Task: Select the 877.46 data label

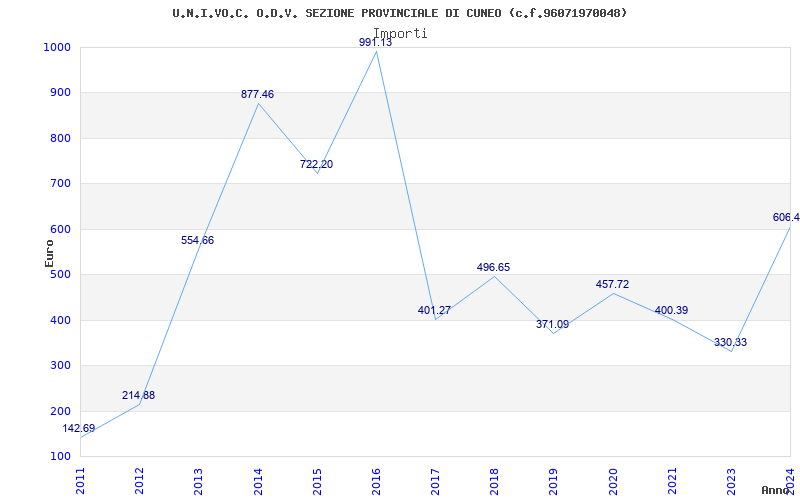Action: (x=258, y=94)
